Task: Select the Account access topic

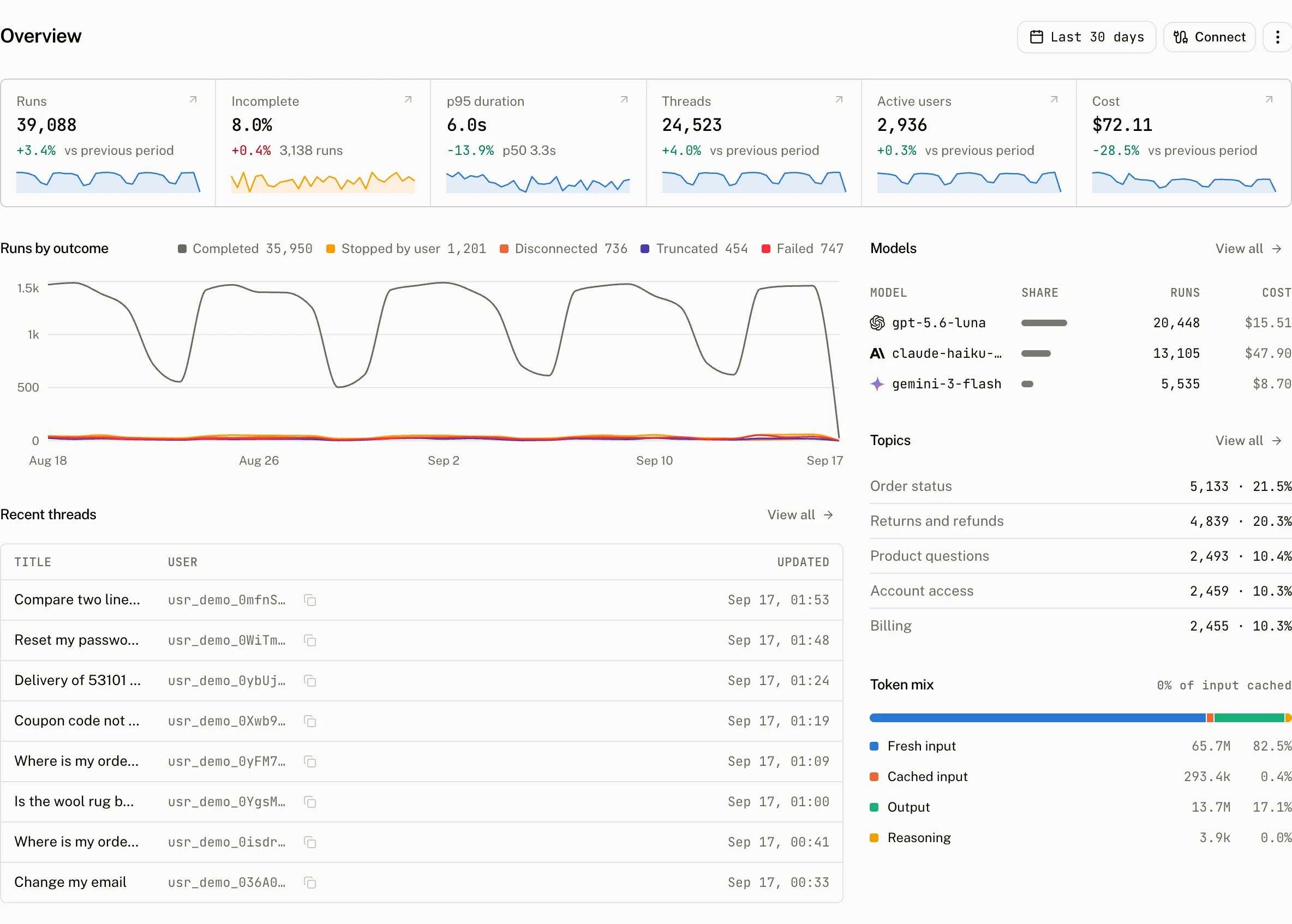Action: 1081,591
